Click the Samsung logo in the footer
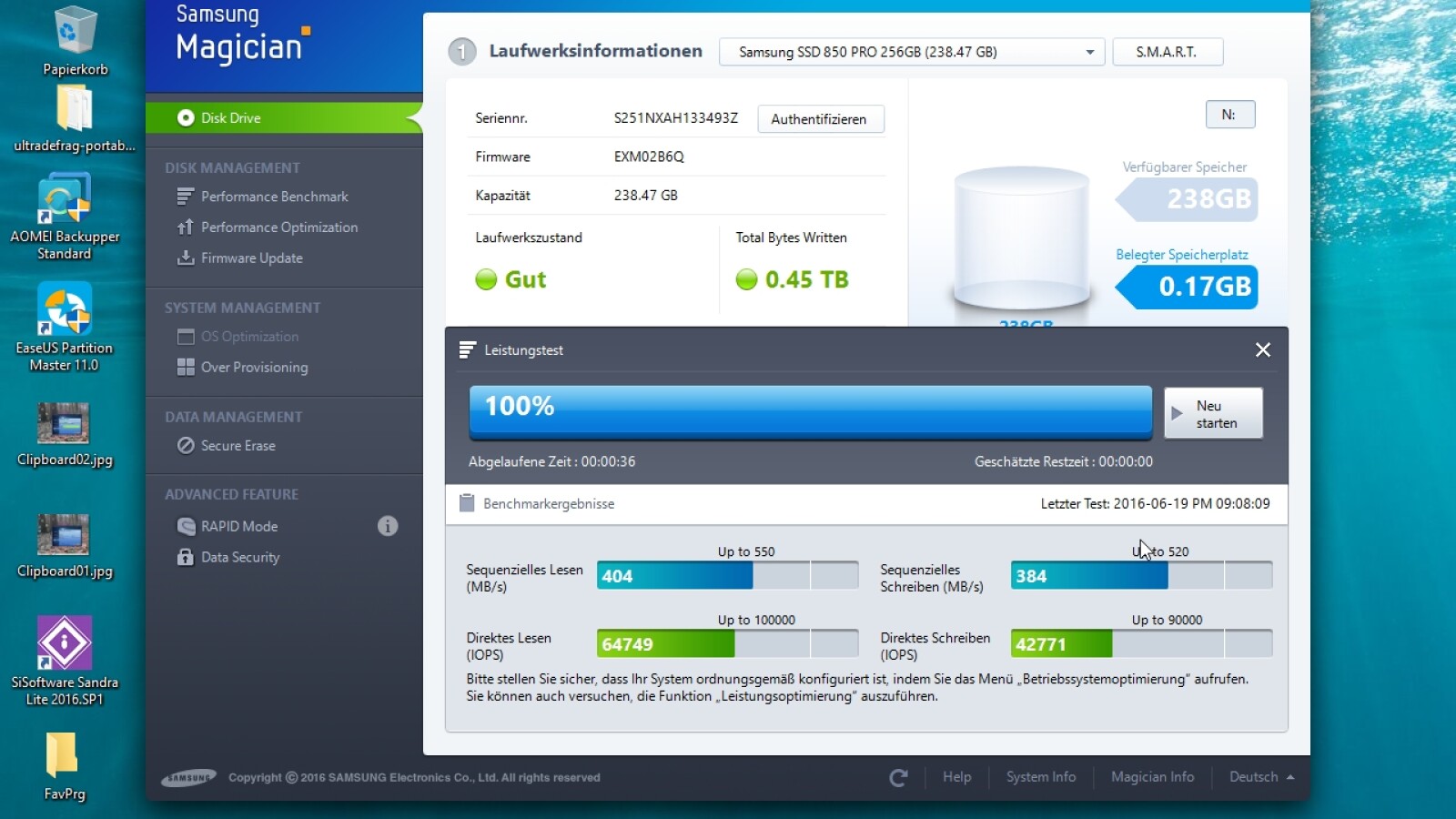This screenshot has height=819, width=1456. [189, 777]
